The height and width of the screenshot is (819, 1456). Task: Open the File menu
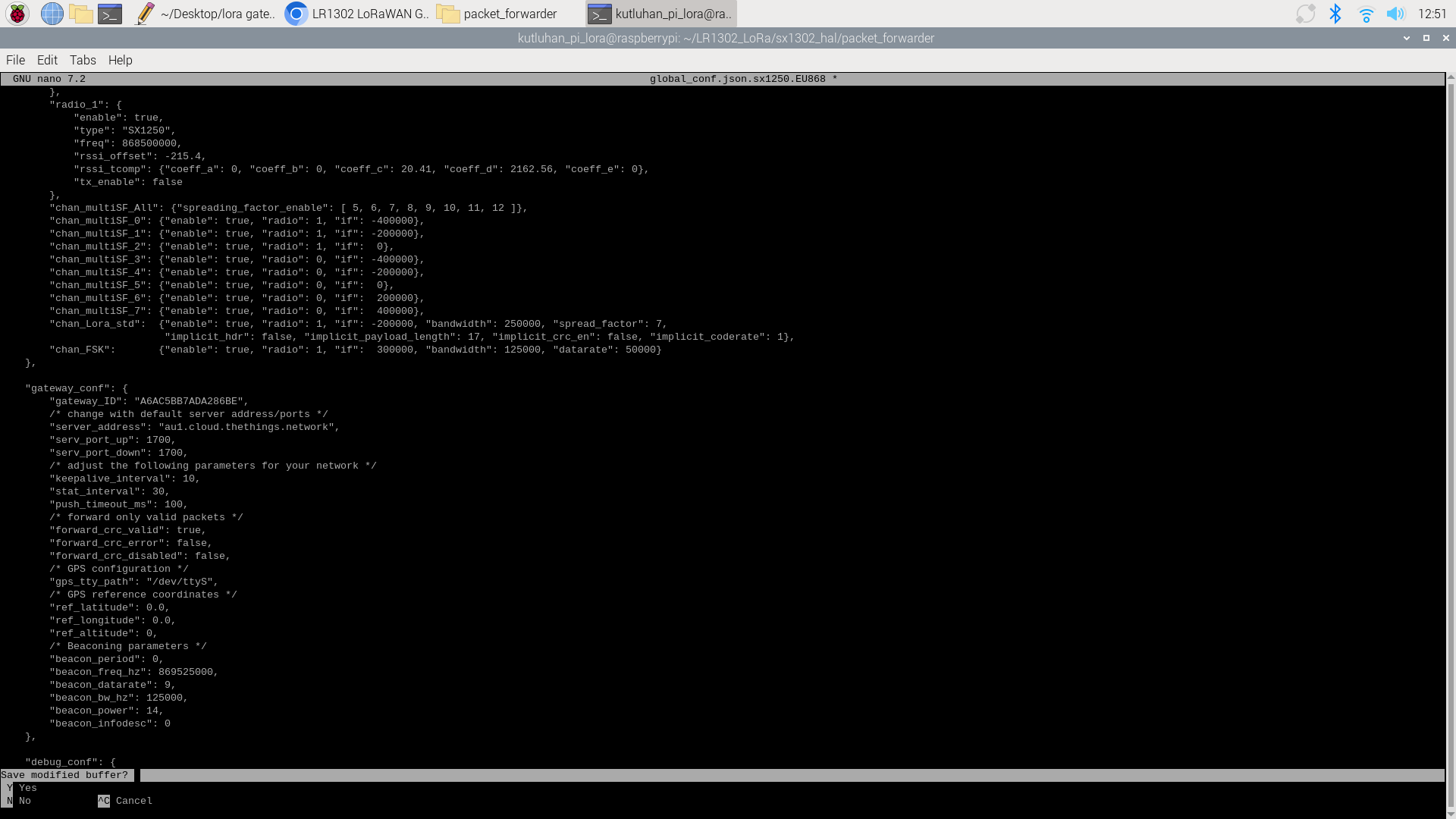pos(15,60)
